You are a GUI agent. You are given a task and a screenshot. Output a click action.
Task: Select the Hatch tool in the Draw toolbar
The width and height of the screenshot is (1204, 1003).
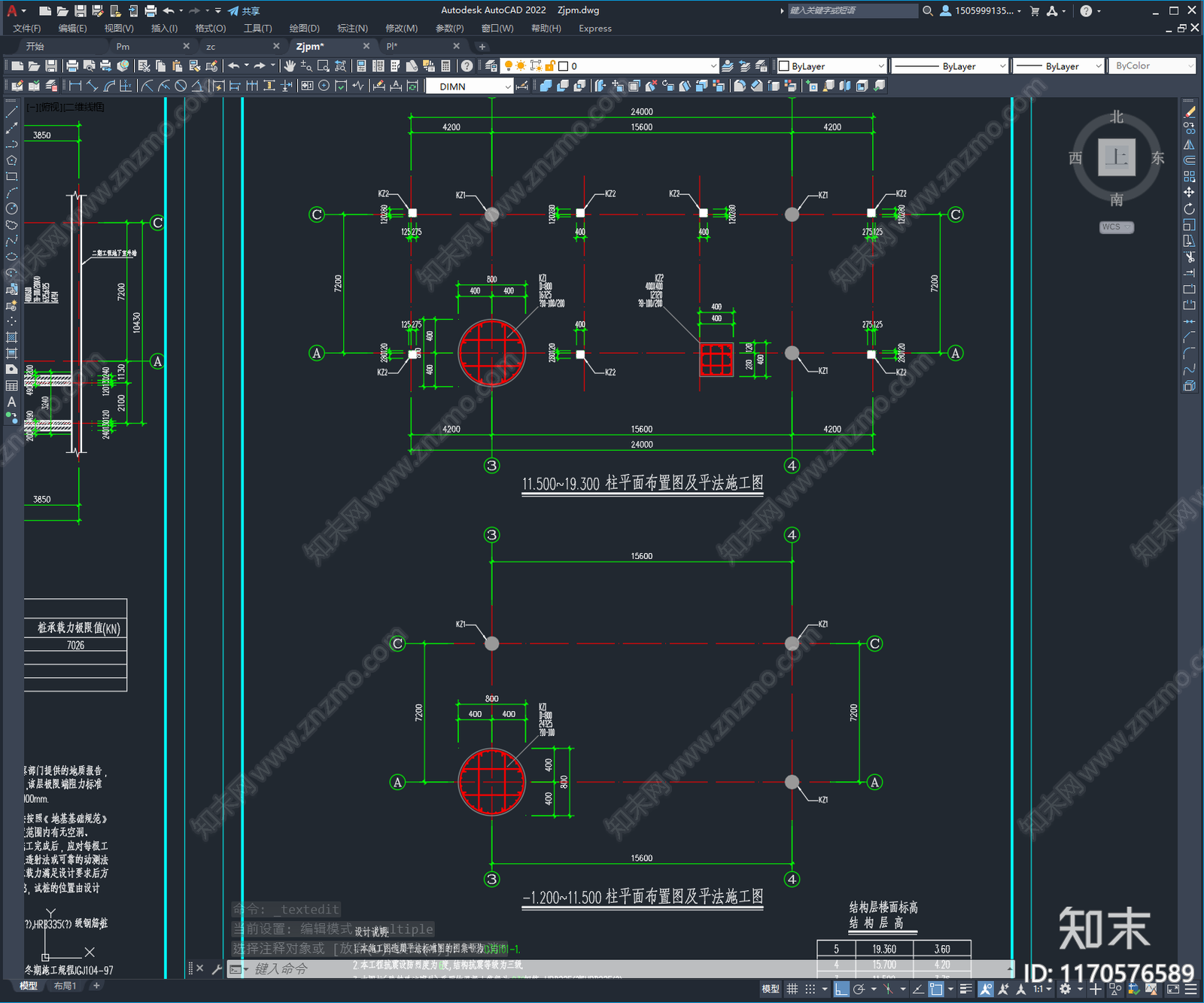pos(11,337)
